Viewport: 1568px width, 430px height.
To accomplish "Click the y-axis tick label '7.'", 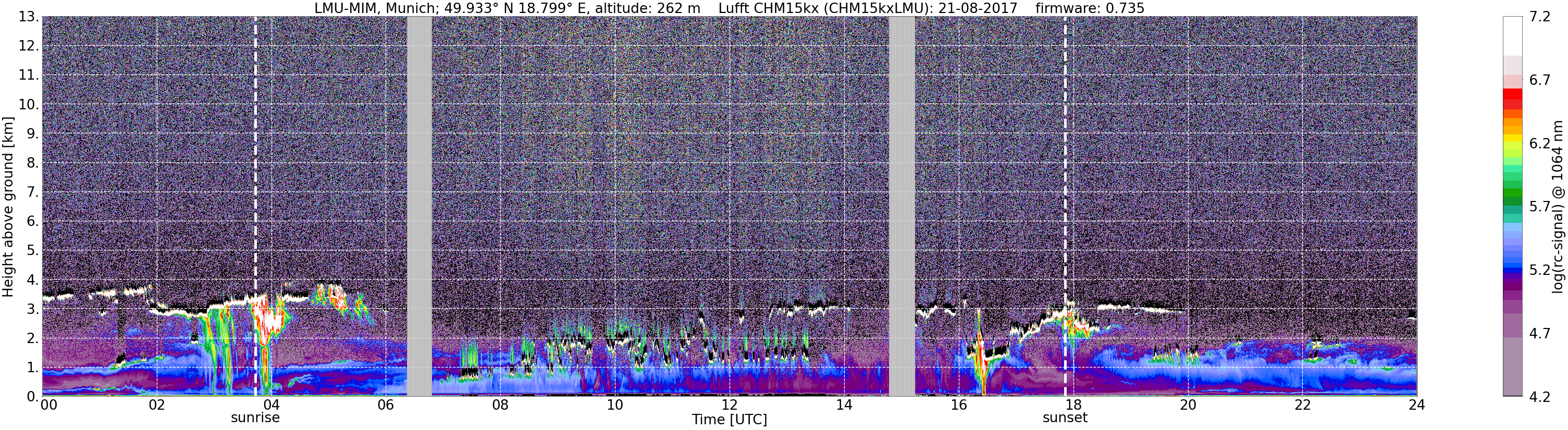I will (x=33, y=192).
